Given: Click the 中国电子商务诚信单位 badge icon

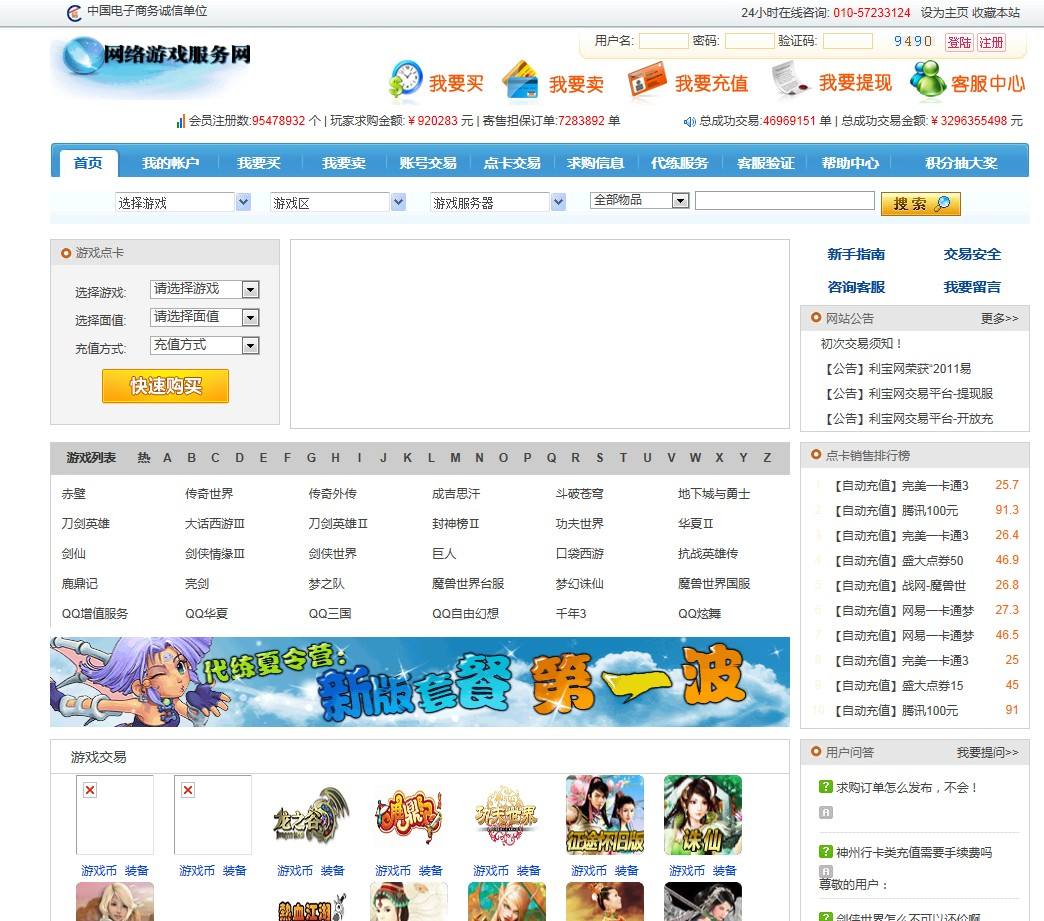Looking at the screenshot, I should point(75,12).
